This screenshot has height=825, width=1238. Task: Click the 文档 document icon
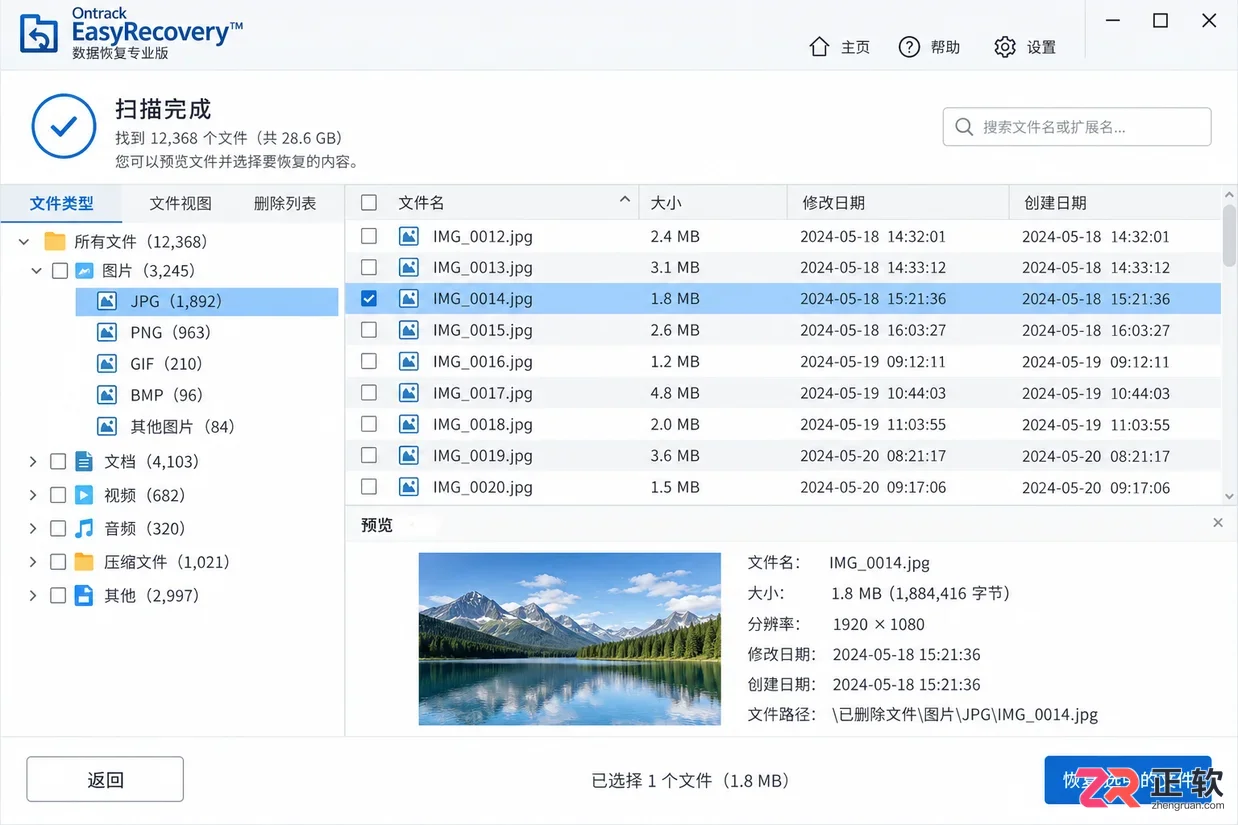tap(85, 461)
